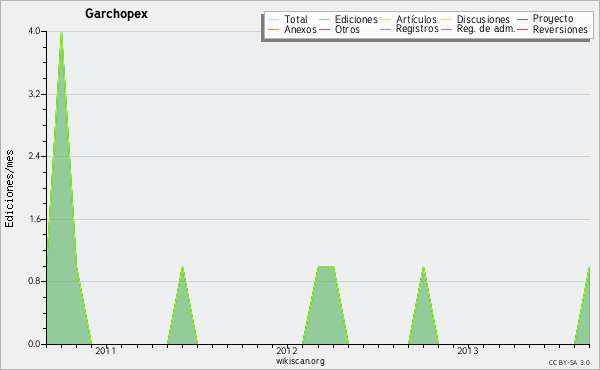
Task: Click the 1.6 y-axis value
Action: [34, 219]
